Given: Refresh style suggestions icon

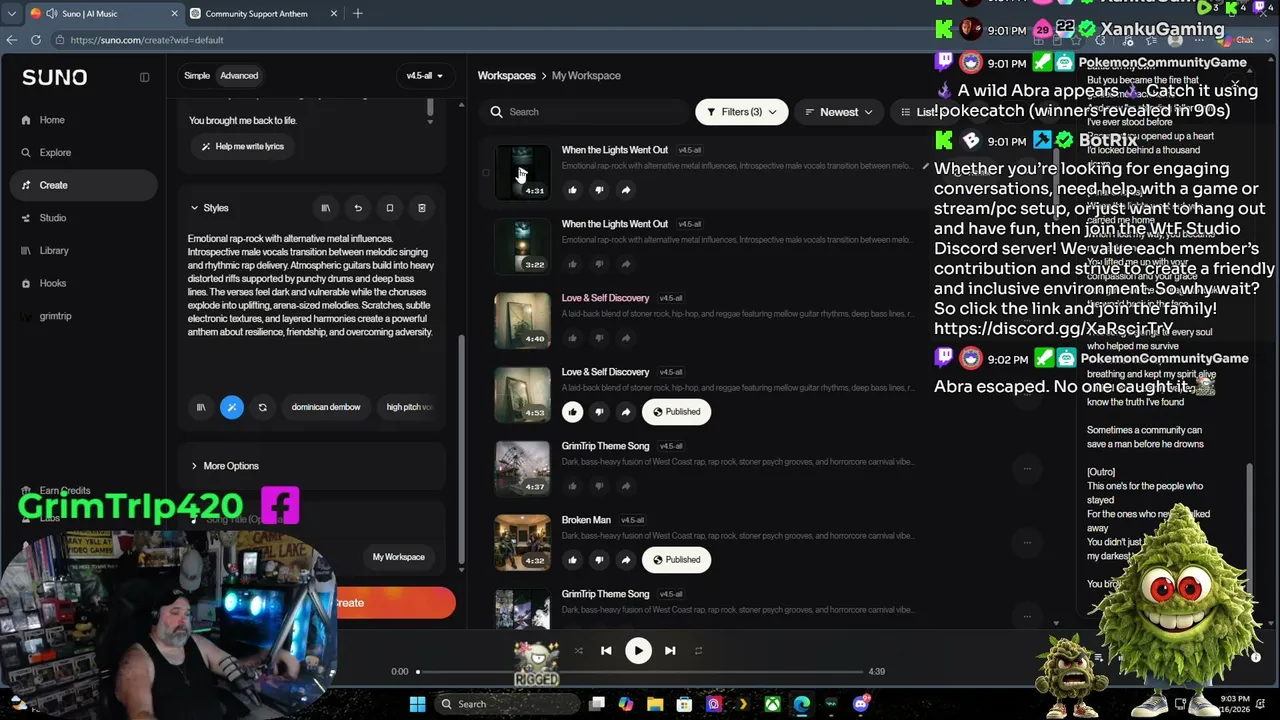Looking at the screenshot, I should [x=263, y=407].
